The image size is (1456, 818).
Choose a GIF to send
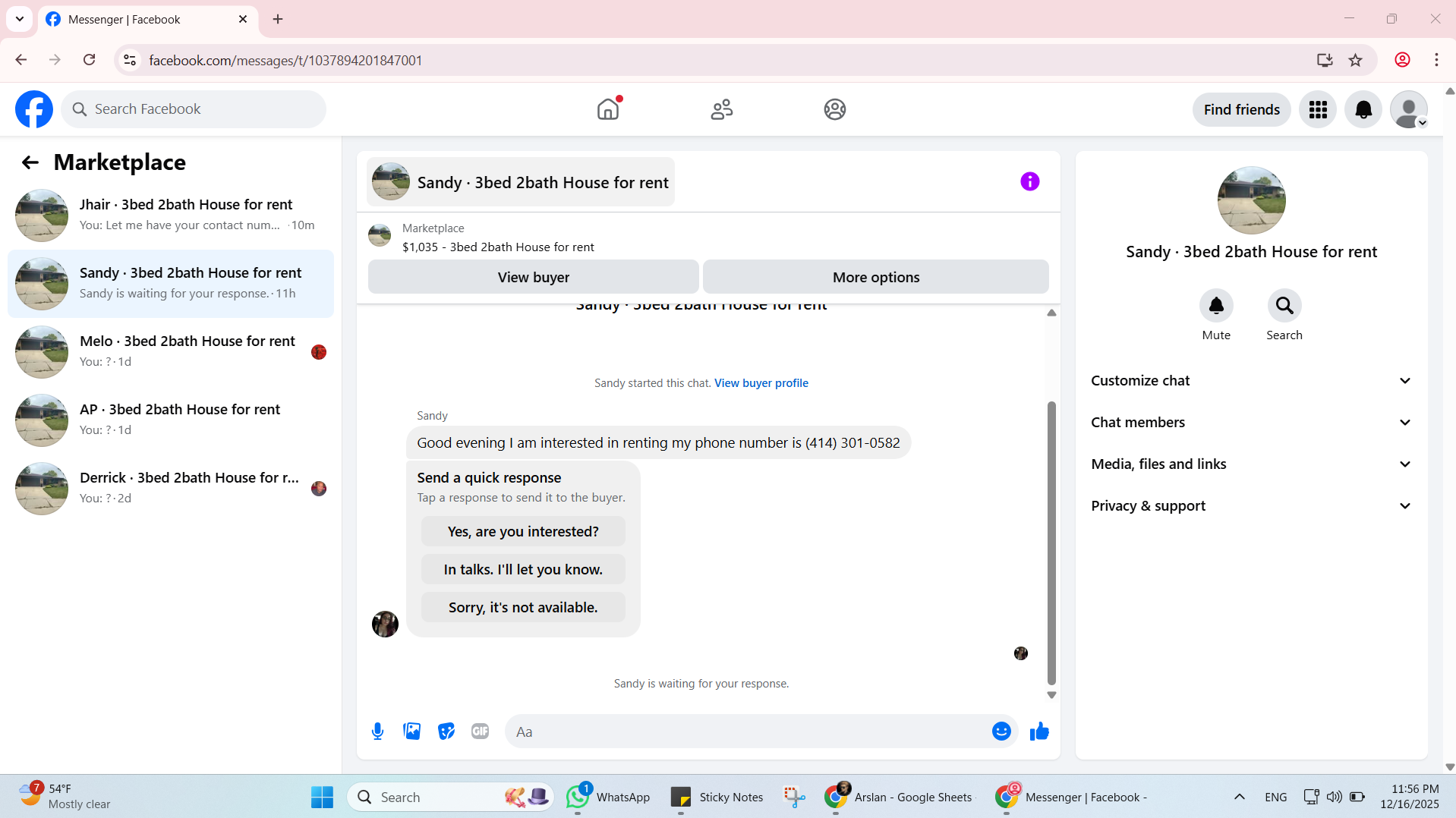pyautogui.click(x=481, y=731)
